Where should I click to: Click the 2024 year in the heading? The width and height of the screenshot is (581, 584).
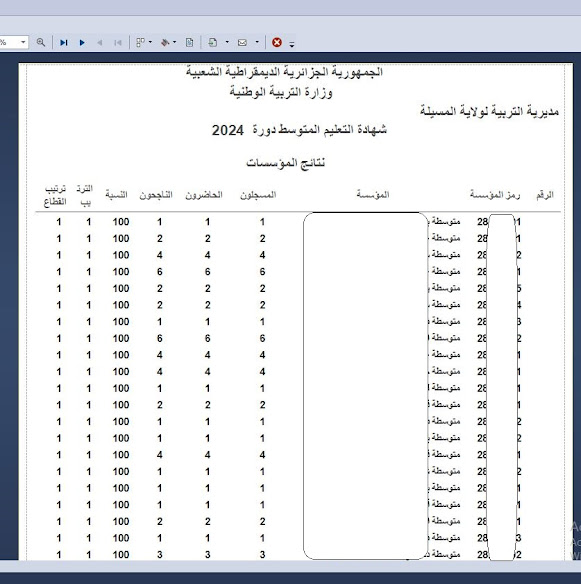tap(228, 130)
